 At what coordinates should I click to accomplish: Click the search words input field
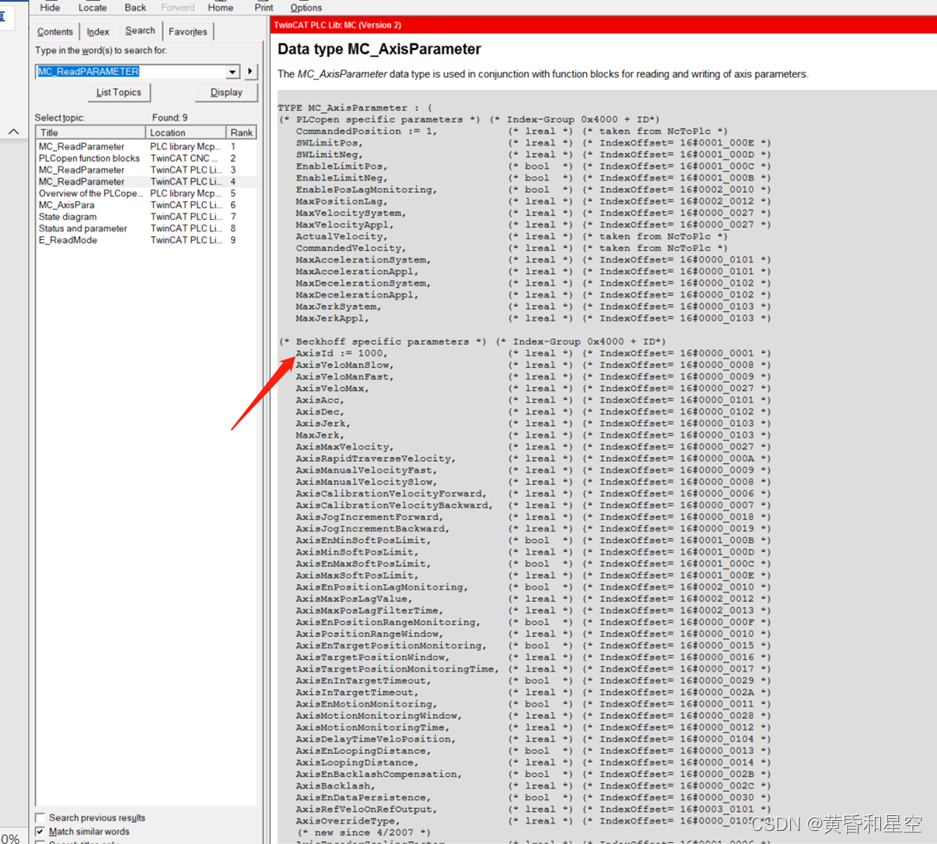point(131,72)
